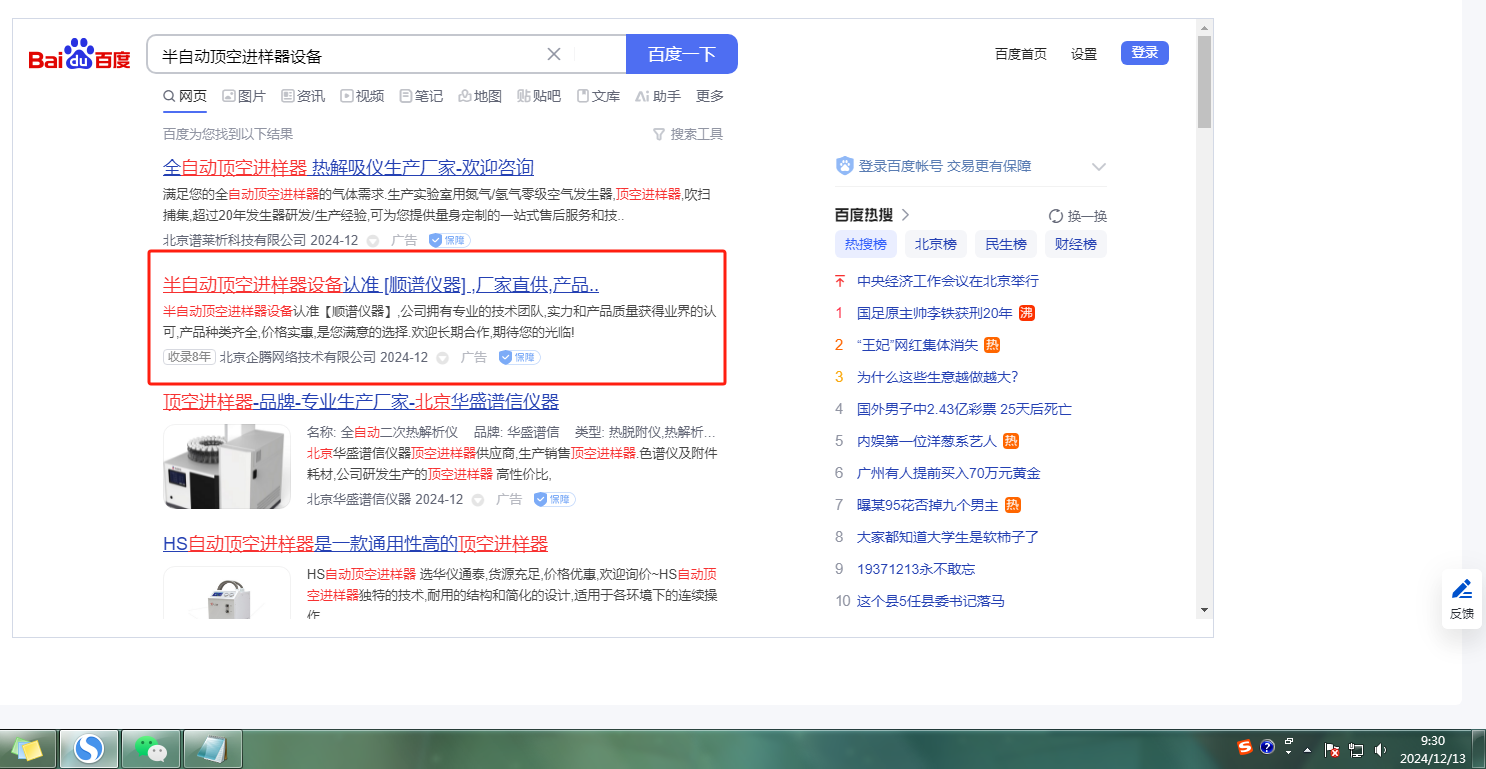Click the 保障 badge under 北京谱莱析 result
1486x769 pixels.
449,240
